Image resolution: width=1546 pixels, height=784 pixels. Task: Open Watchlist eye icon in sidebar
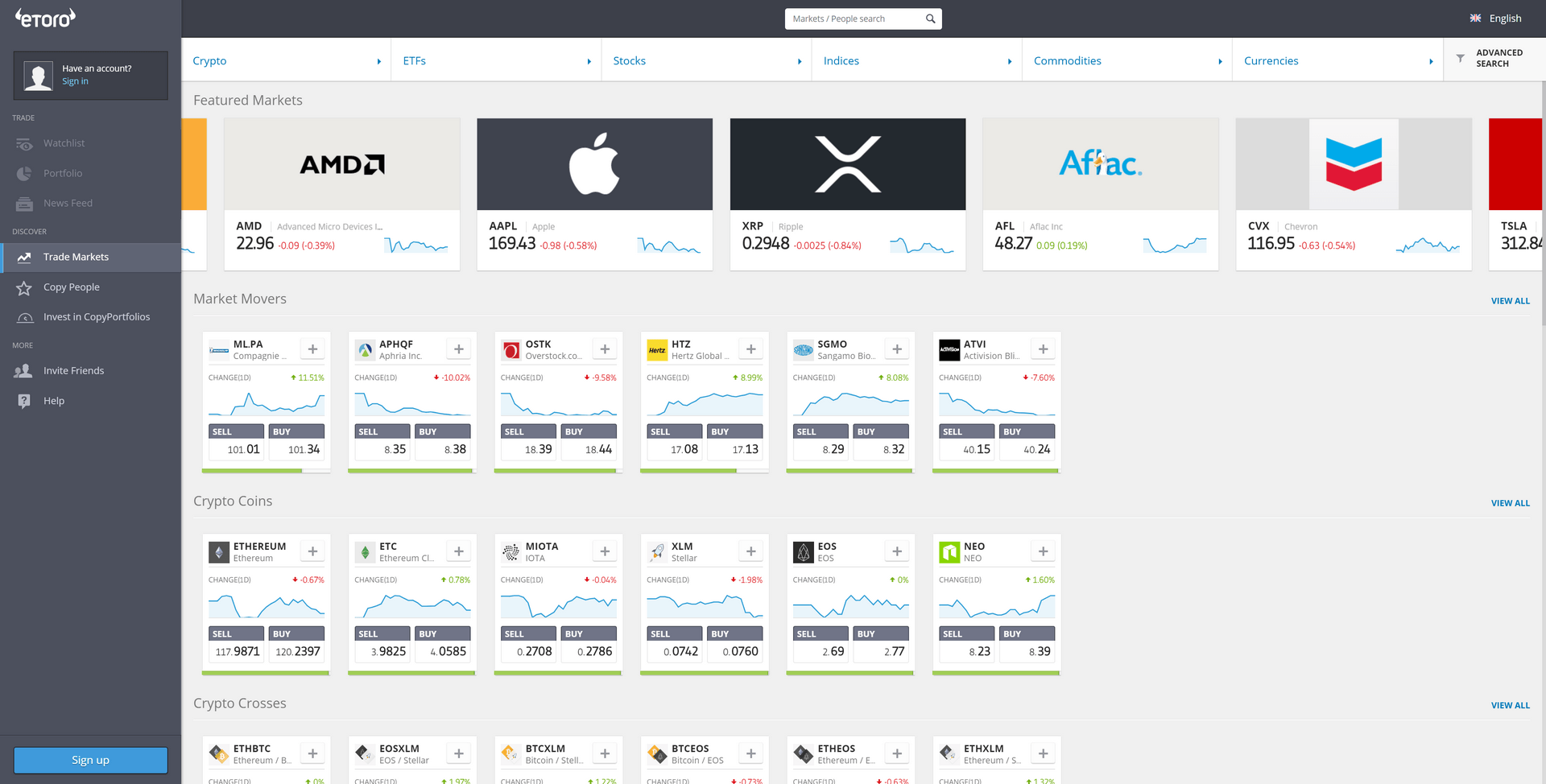(x=24, y=143)
